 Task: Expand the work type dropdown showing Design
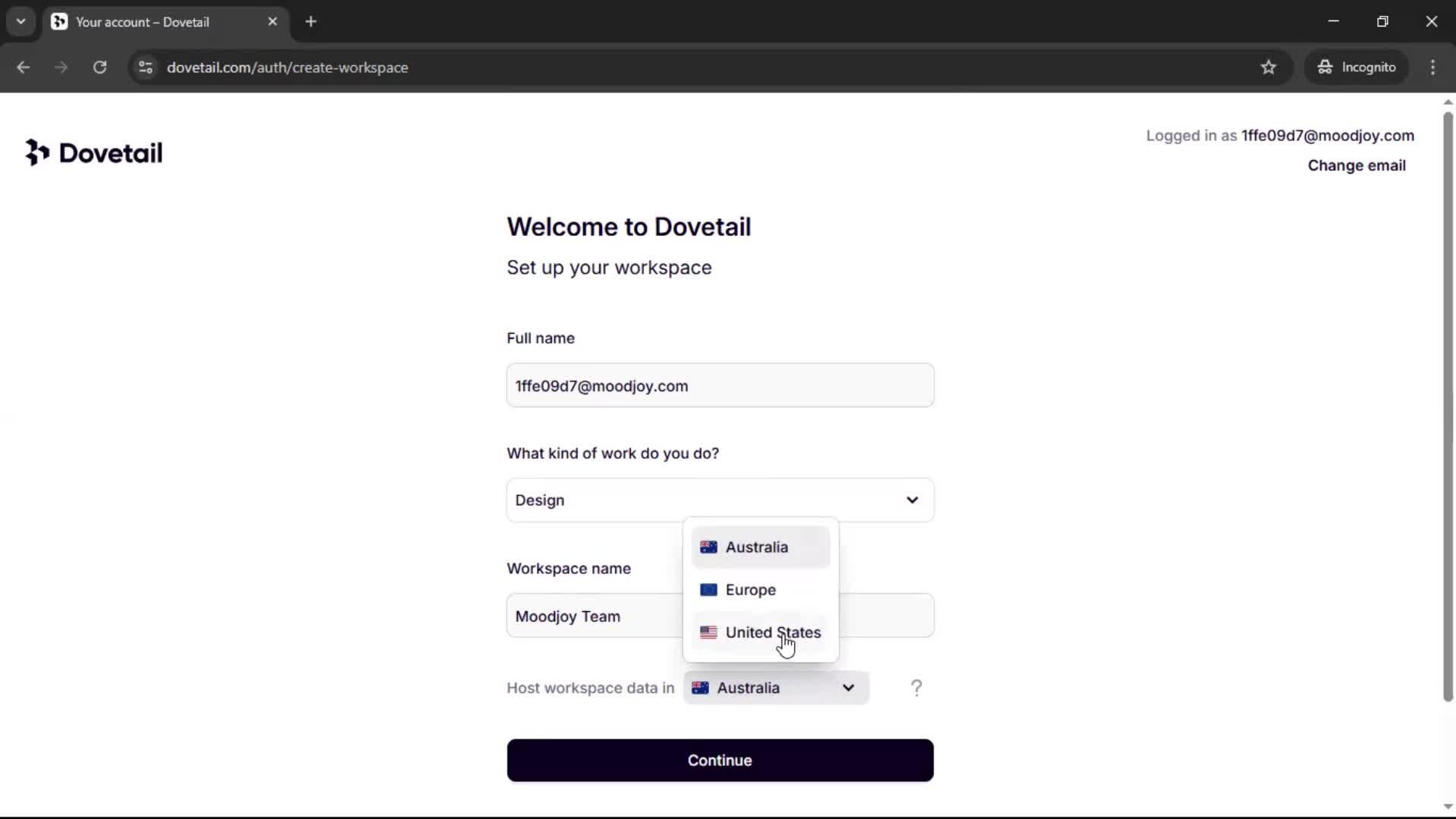(720, 500)
